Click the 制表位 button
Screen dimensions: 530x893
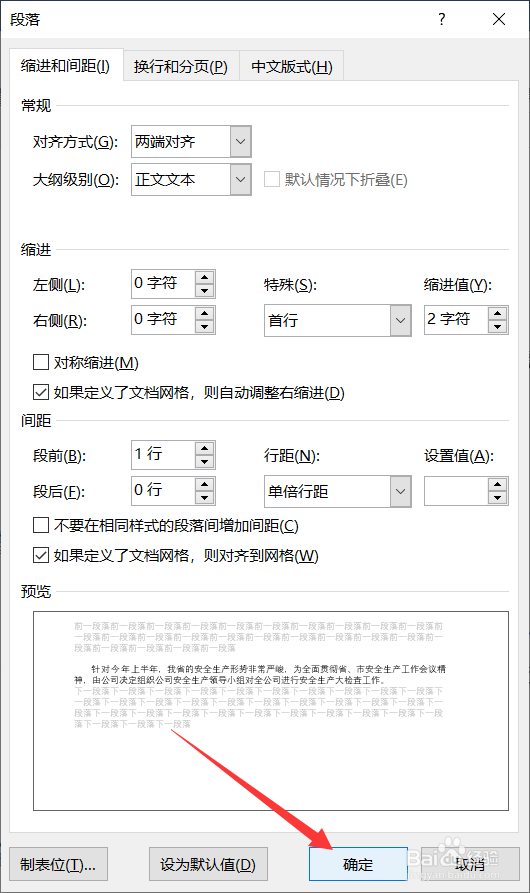[x=58, y=865]
